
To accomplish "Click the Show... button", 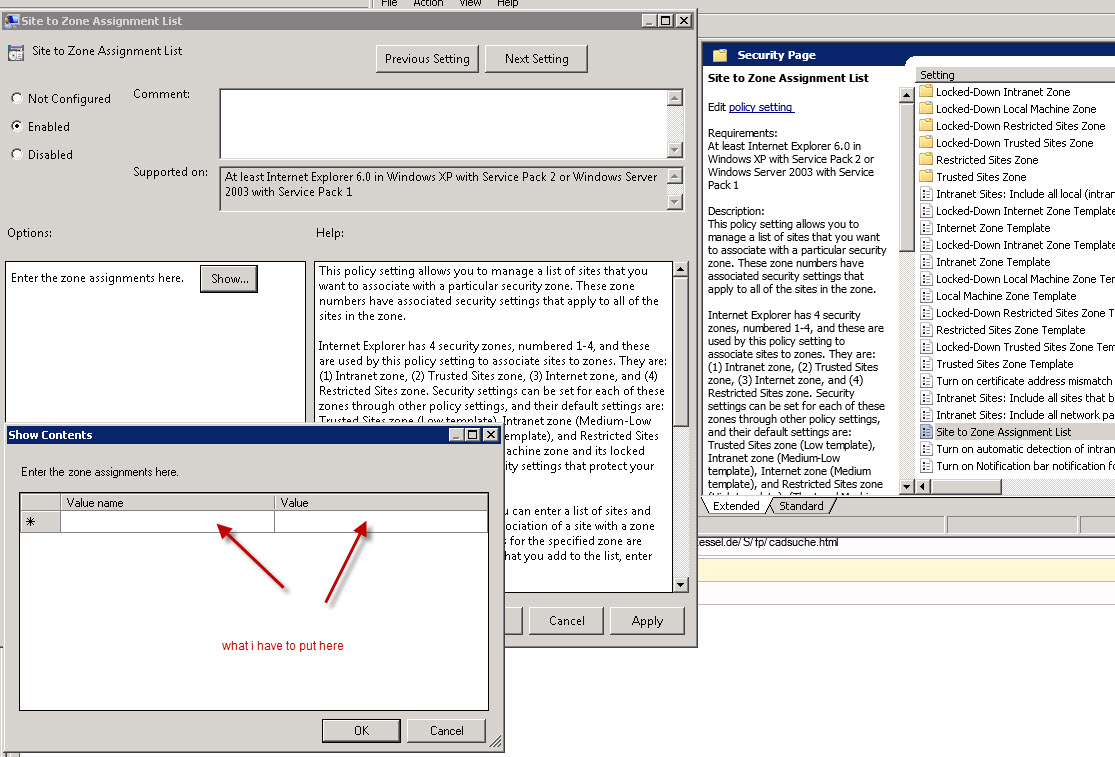I will (229, 279).
